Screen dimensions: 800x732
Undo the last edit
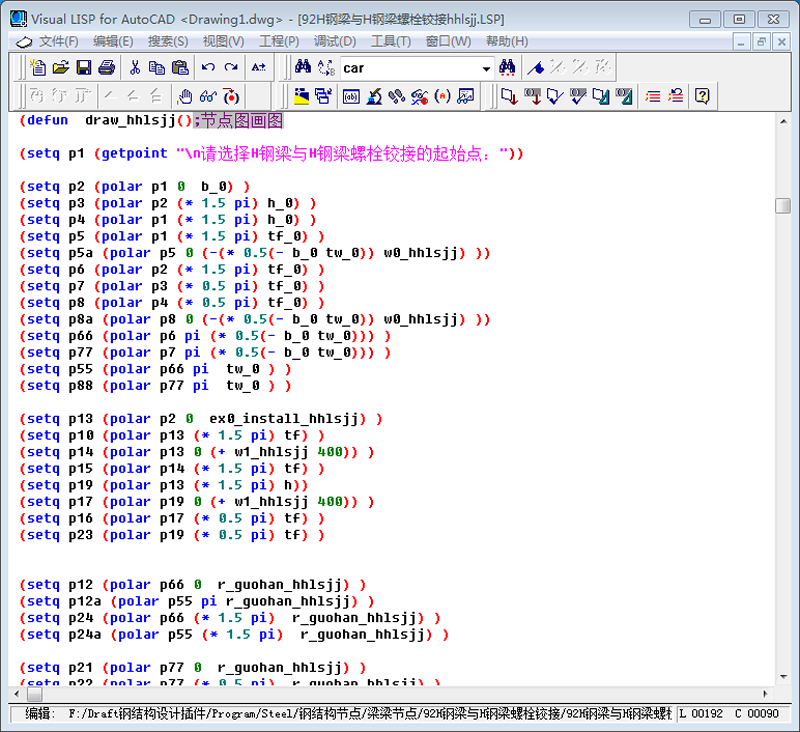click(208, 67)
